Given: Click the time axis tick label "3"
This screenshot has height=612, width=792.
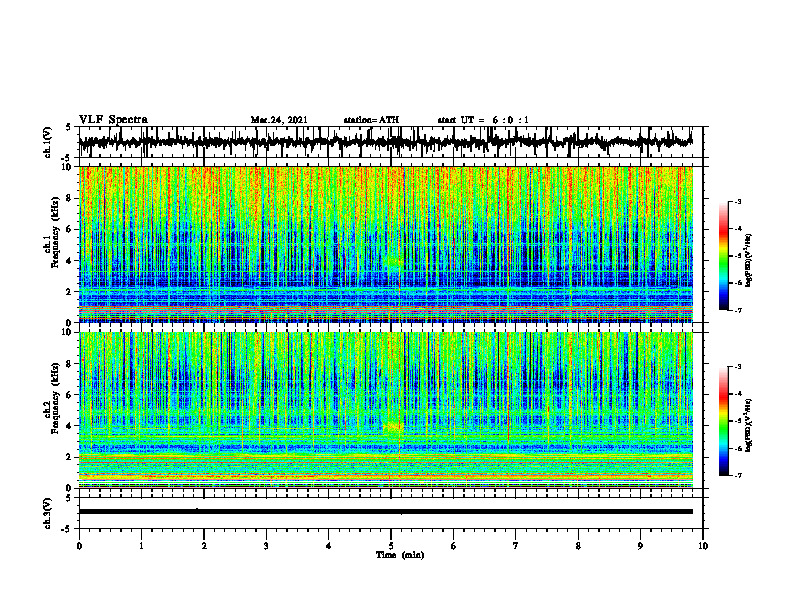Looking at the screenshot, I should pyautogui.click(x=266, y=546).
